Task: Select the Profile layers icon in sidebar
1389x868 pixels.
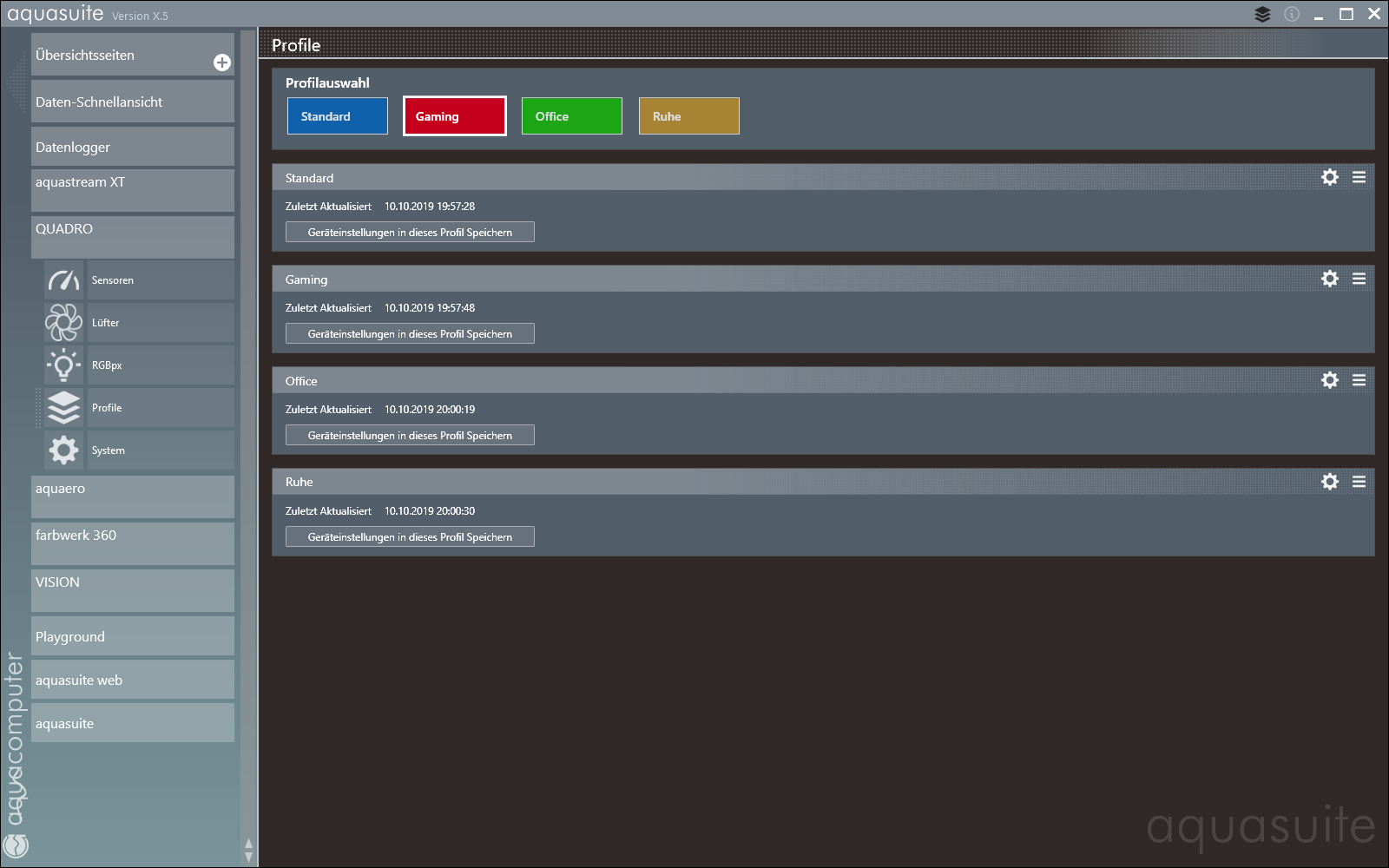Action: coord(63,407)
